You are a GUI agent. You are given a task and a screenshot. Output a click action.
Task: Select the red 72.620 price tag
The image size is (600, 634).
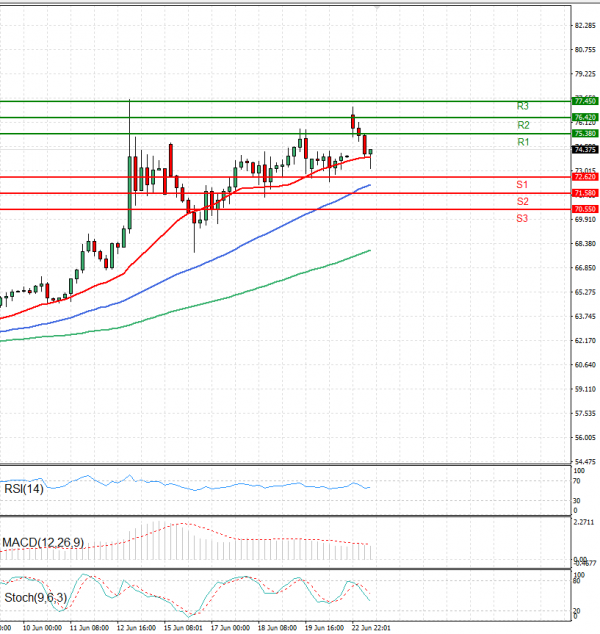pos(585,177)
